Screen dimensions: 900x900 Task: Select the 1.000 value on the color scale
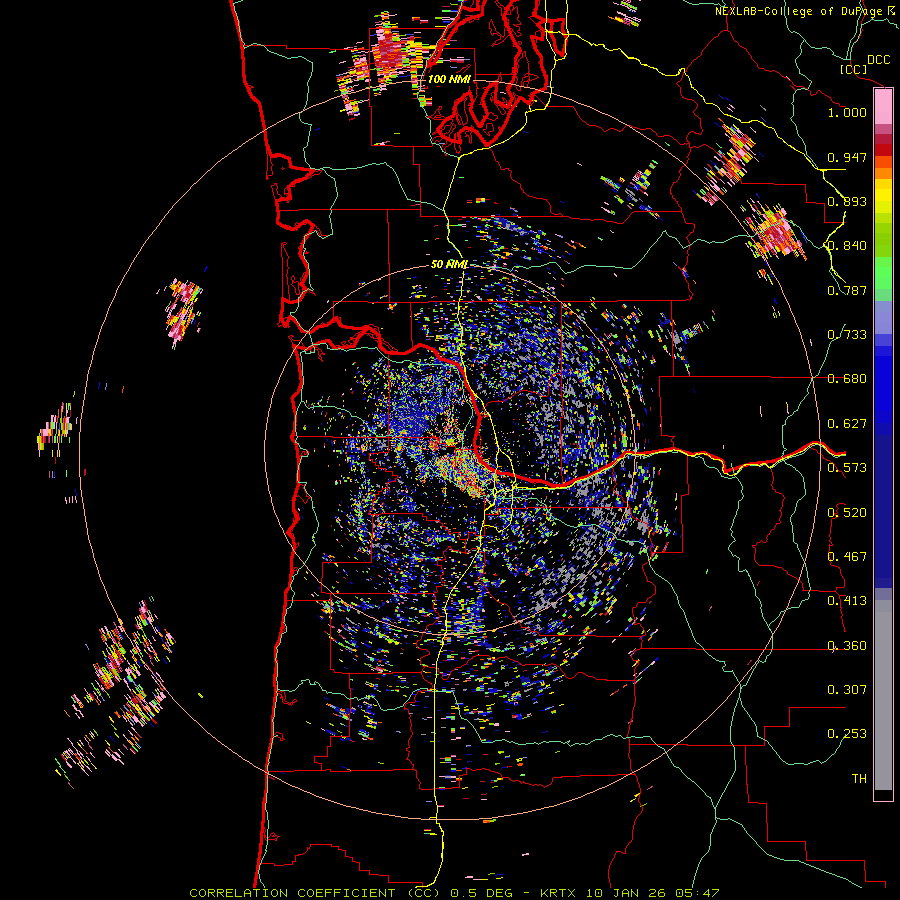[847, 112]
